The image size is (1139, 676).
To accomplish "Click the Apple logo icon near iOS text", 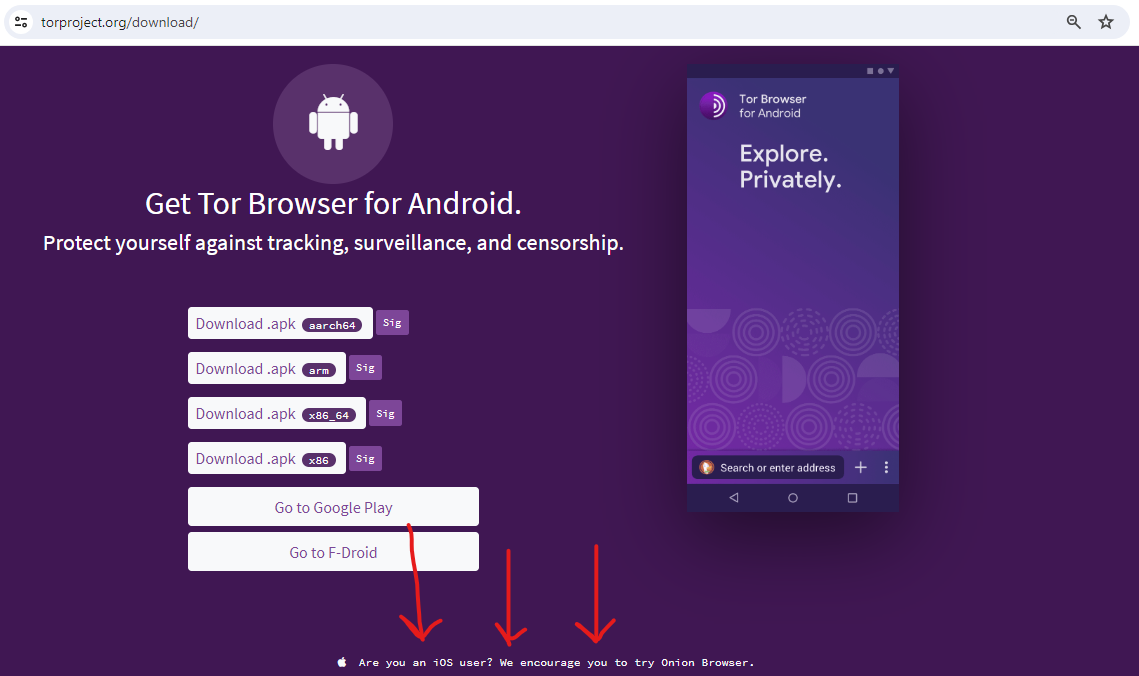I will point(342,661).
